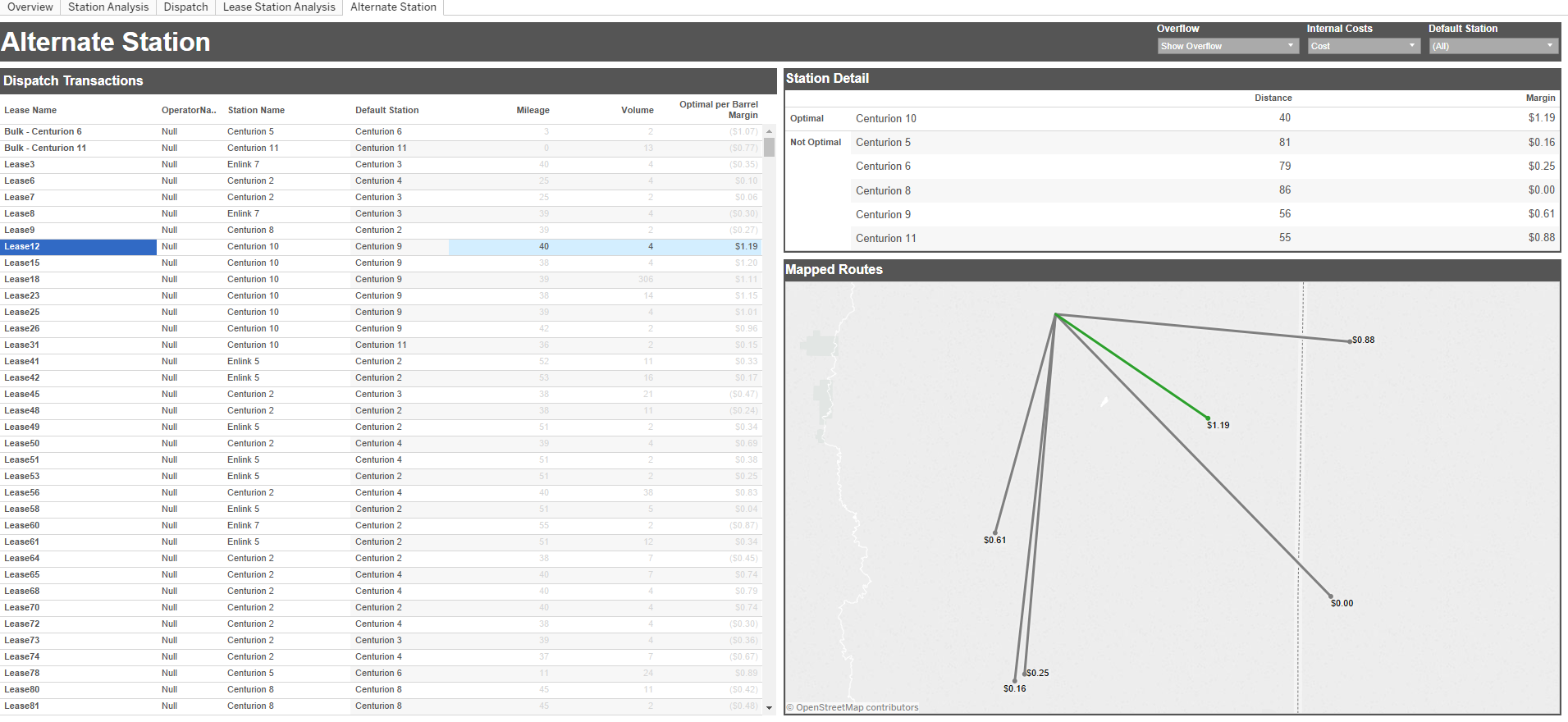Open the Internal Costs dropdown
Screen dimensions: 1568x722
[x=1363, y=46]
